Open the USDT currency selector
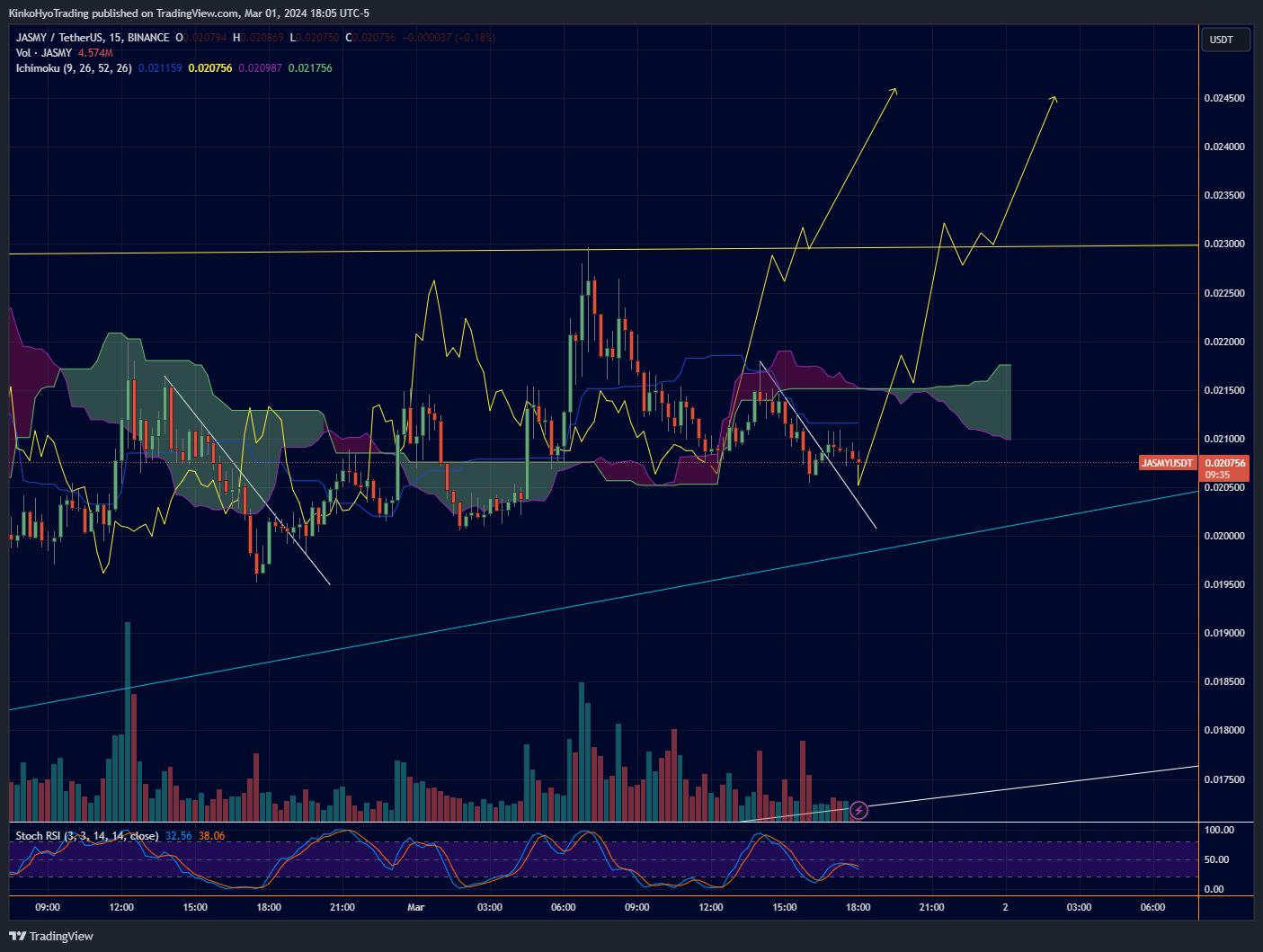Screen dimensions: 1263x952 pos(1225,40)
